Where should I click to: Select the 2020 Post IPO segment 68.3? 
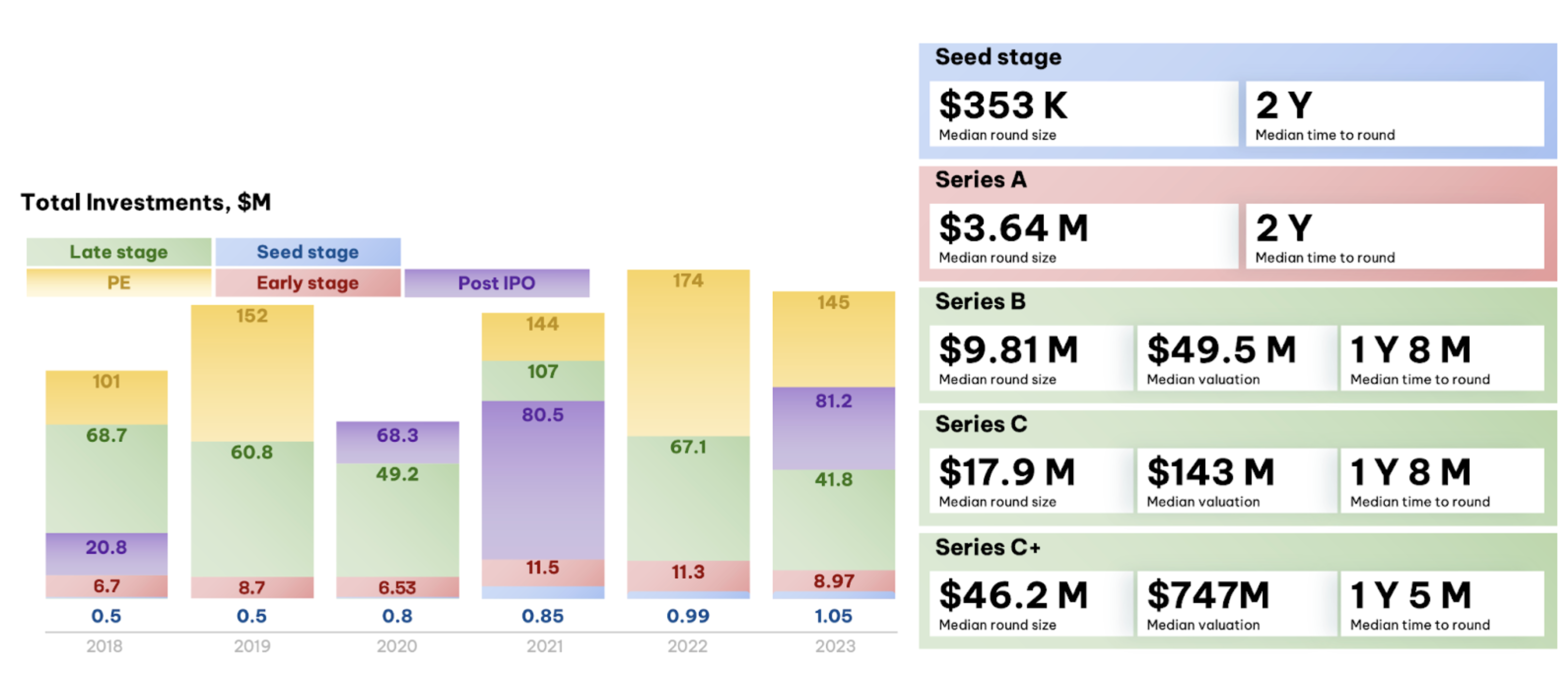(398, 442)
